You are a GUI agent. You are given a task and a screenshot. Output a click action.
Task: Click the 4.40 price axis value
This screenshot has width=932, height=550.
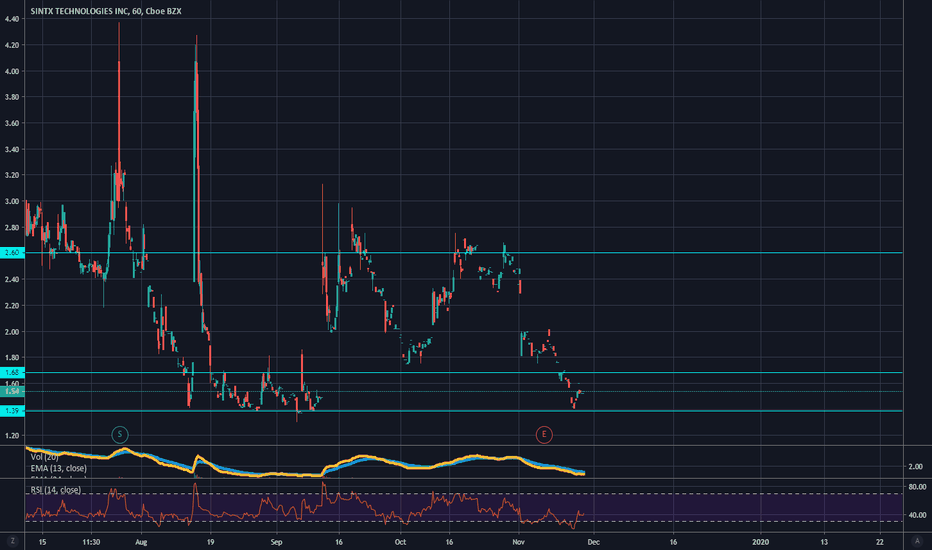point(12,19)
